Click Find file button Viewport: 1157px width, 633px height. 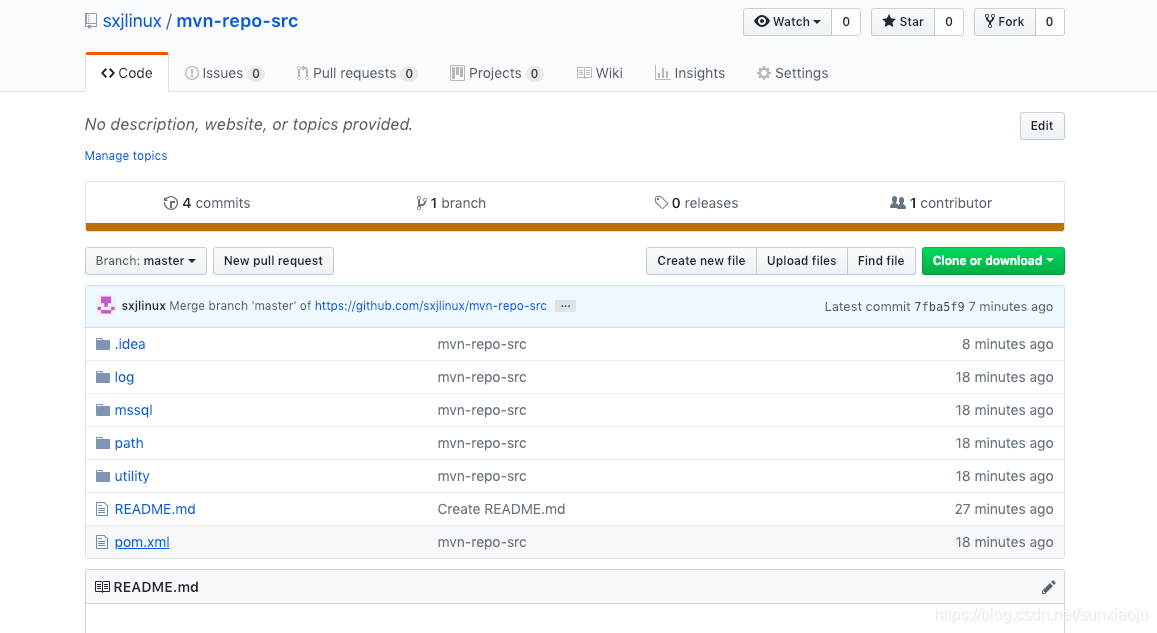[881, 261]
